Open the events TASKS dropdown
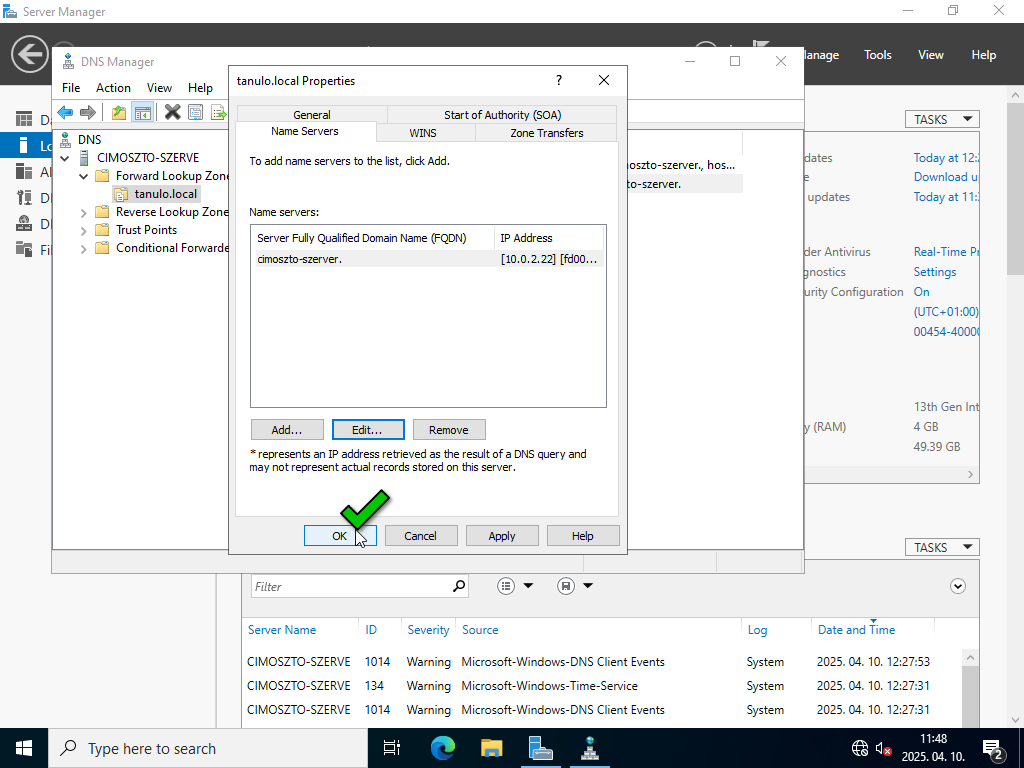Viewport: 1024px width, 768px height. 941,547
